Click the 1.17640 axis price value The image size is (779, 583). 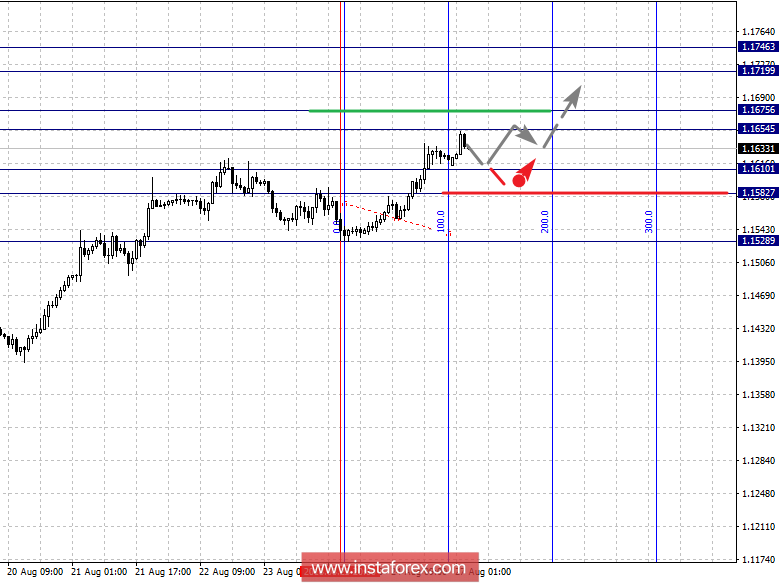click(x=758, y=32)
